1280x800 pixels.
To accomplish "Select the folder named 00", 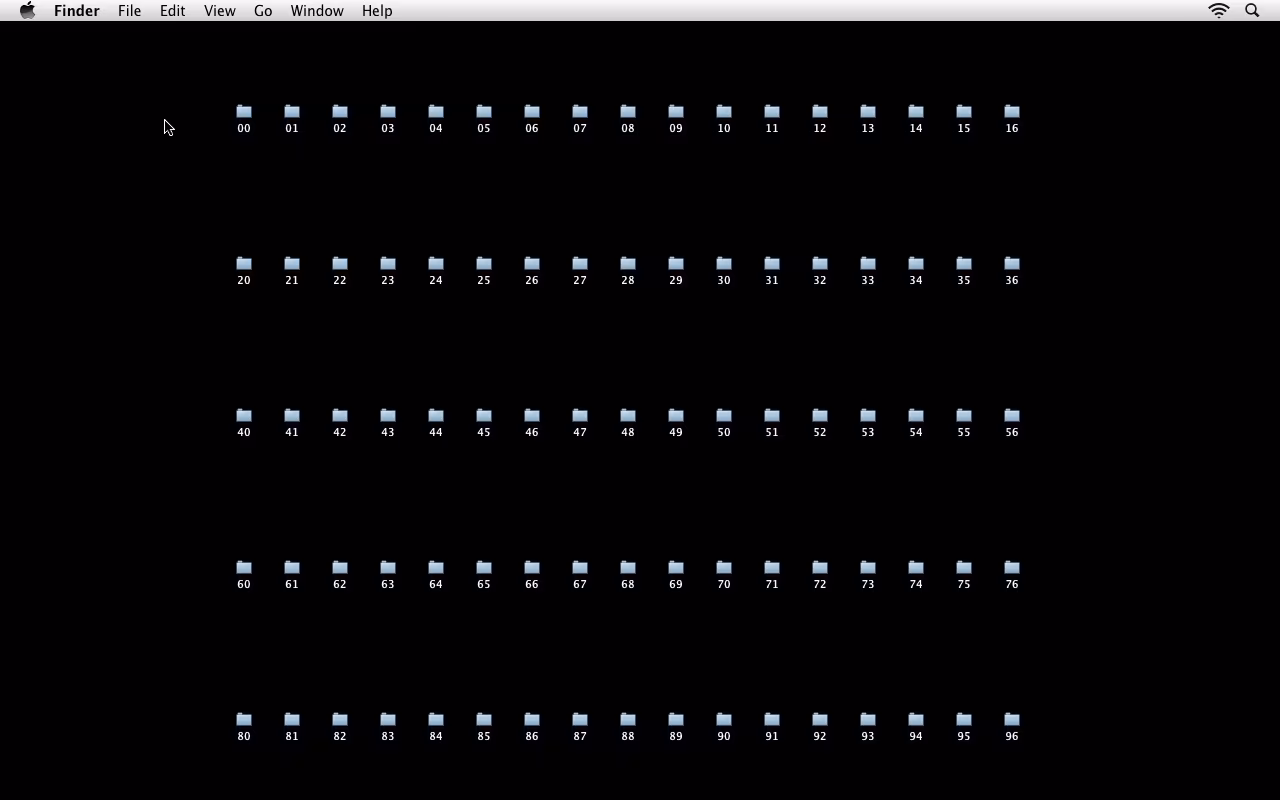I will click(x=244, y=112).
